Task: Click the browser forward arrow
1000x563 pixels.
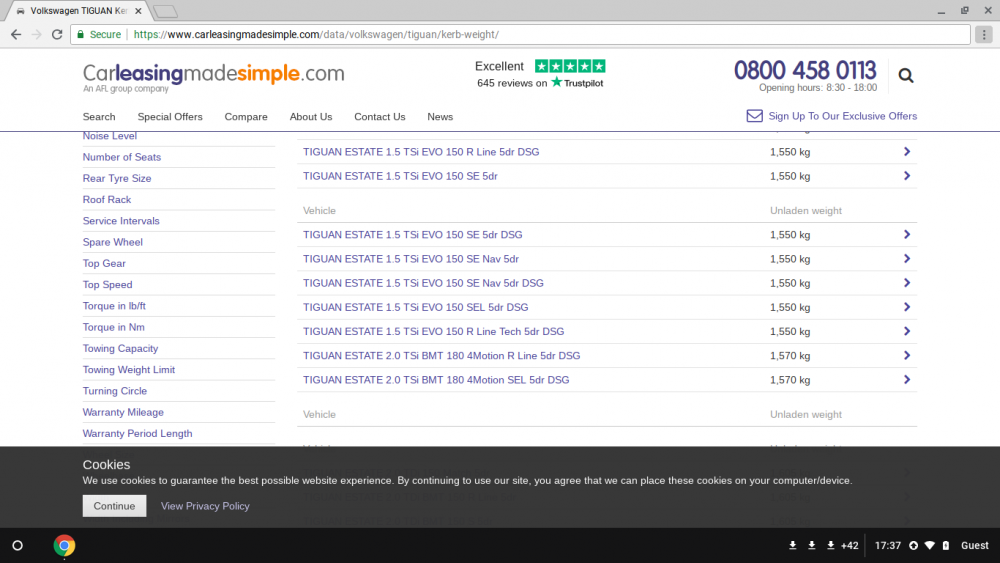Action: point(36,34)
